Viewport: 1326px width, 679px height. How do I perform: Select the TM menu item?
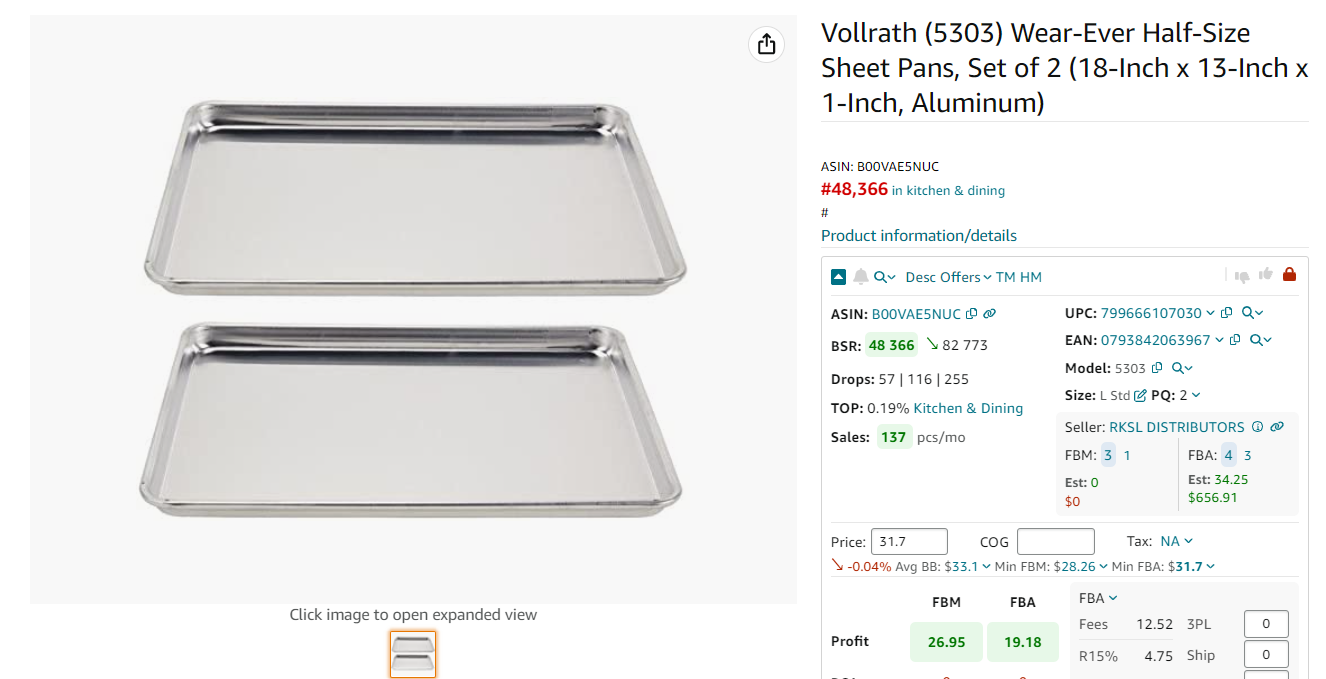[1005, 277]
